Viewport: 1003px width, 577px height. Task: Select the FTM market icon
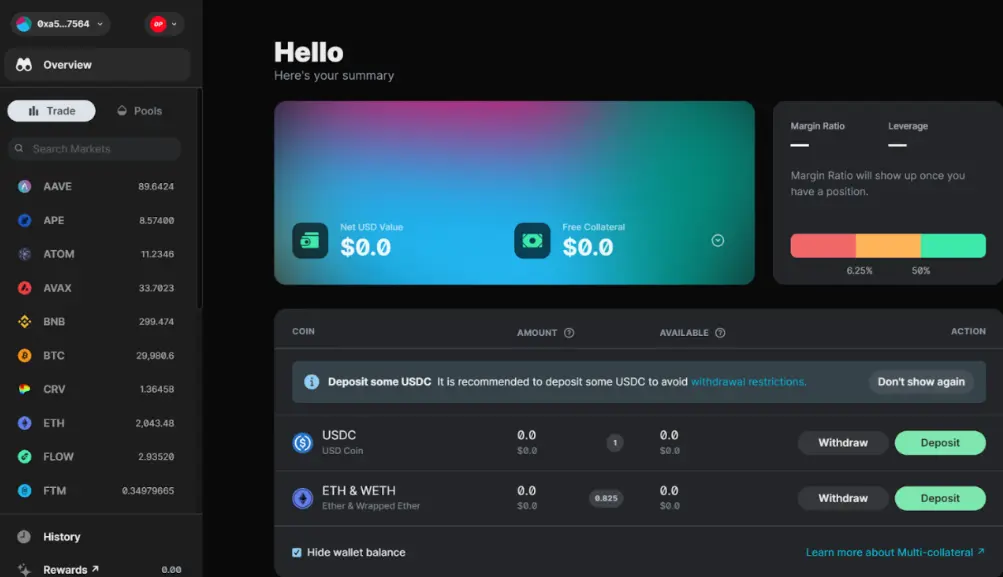pyautogui.click(x=24, y=491)
